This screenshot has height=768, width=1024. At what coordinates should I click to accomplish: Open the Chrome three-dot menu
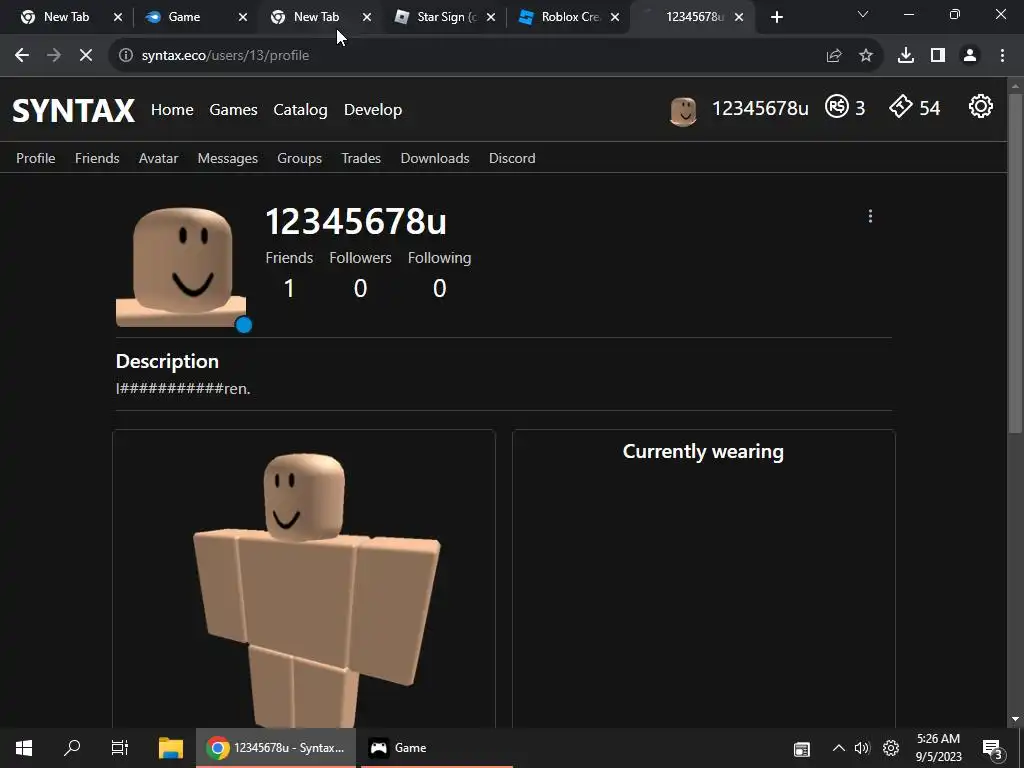pyautogui.click(x=1002, y=56)
